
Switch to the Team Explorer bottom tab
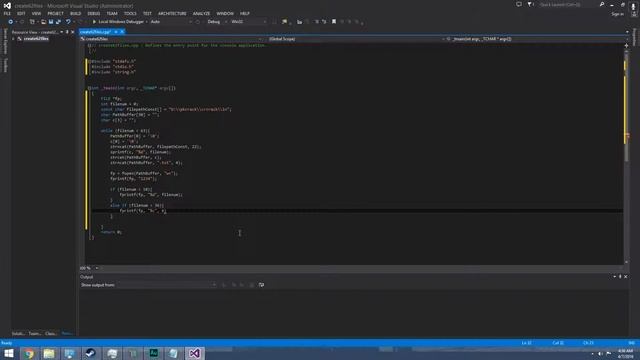click(35, 333)
